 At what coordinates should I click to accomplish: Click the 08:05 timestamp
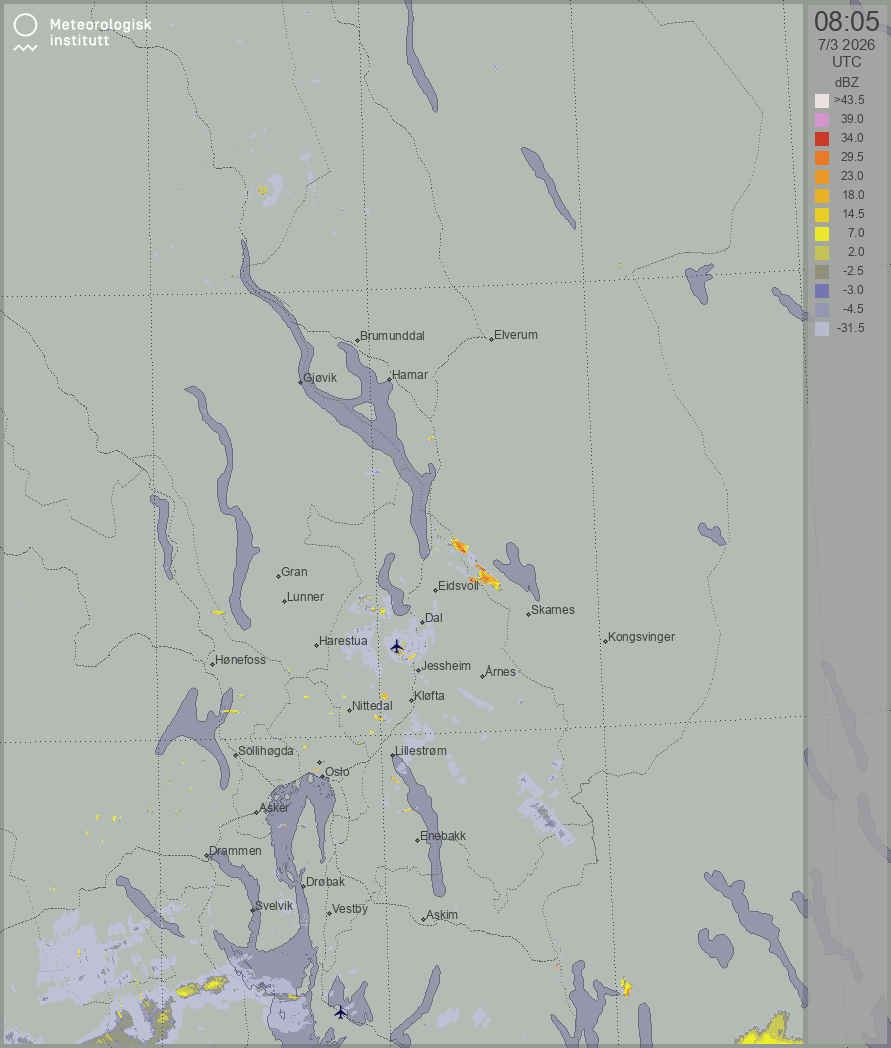coord(846,20)
